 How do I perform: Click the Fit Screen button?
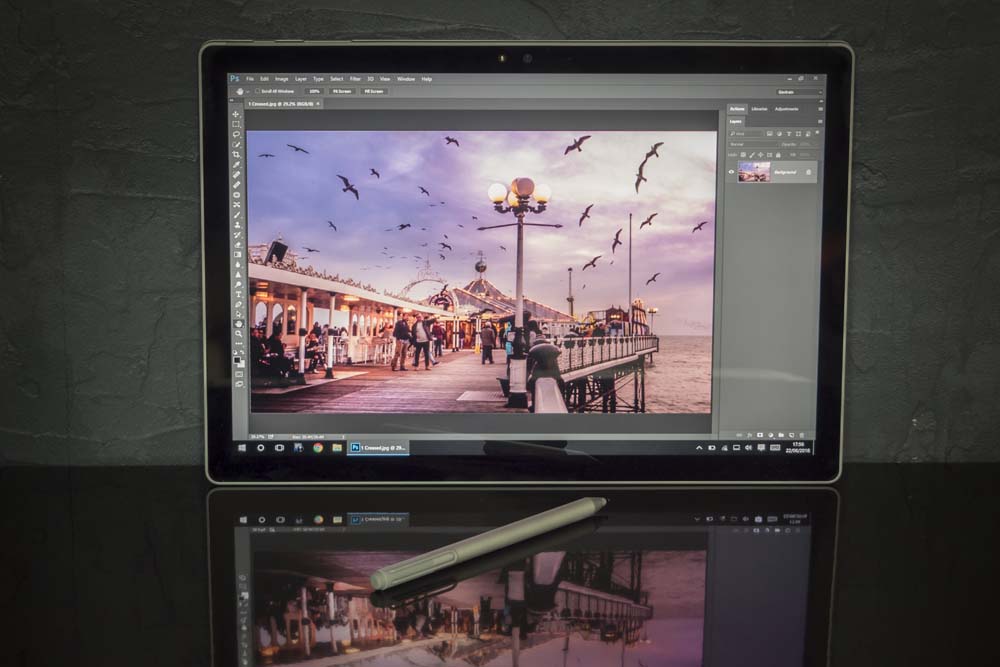coord(342,91)
